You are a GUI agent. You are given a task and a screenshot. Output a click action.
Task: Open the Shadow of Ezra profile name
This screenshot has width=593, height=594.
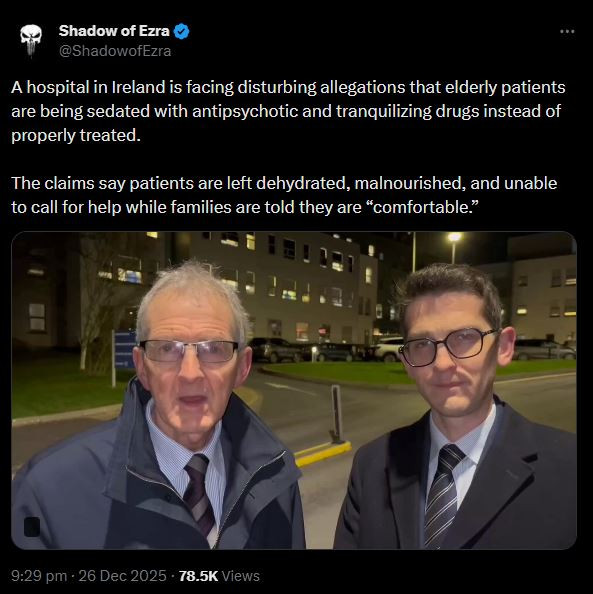pyautogui.click(x=114, y=31)
